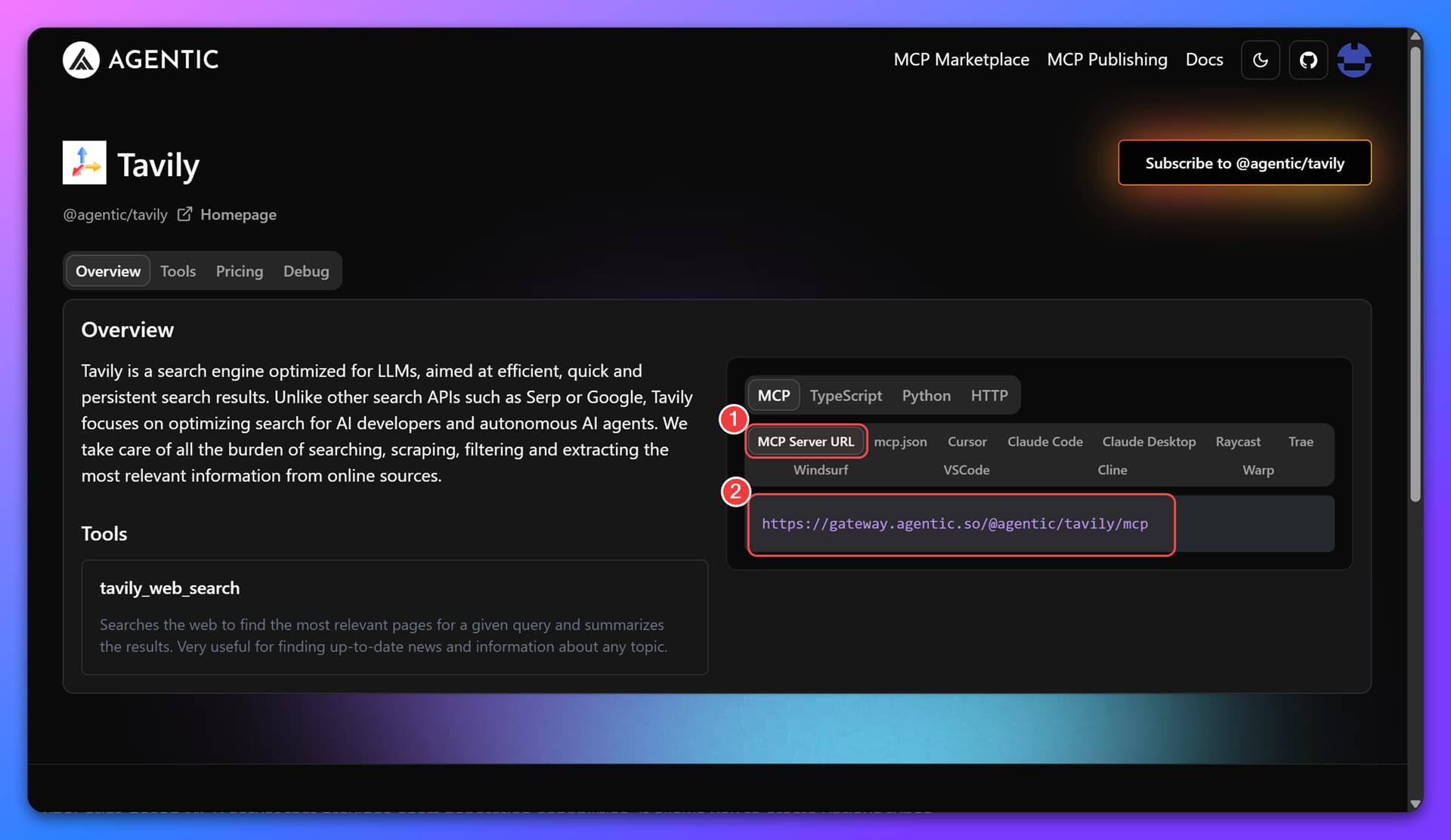Screen dimensions: 1451x840
Task: Select the TypeScript code tab
Action: [846, 395]
